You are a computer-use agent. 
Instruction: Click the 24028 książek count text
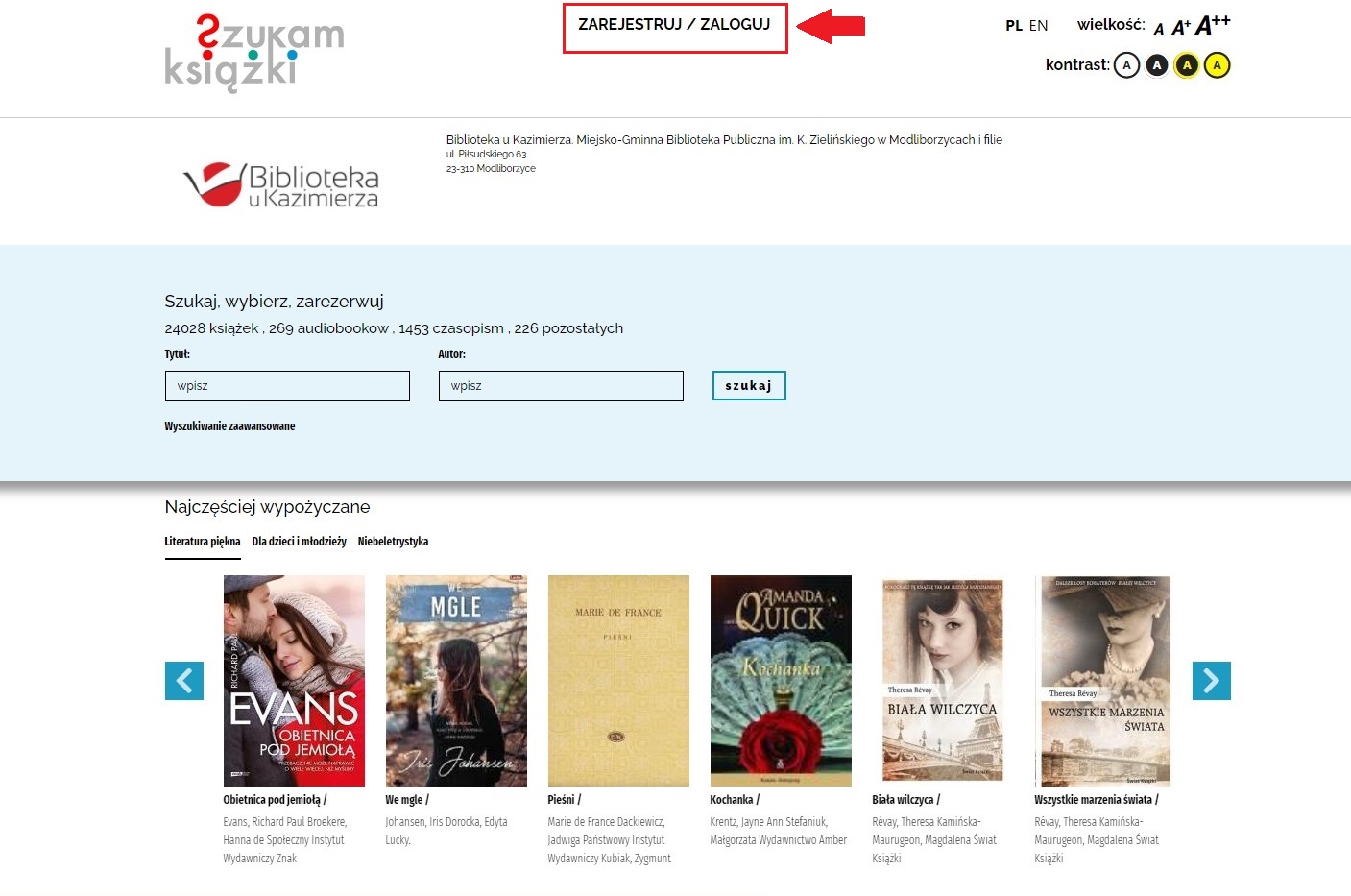(x=211, y=328)
